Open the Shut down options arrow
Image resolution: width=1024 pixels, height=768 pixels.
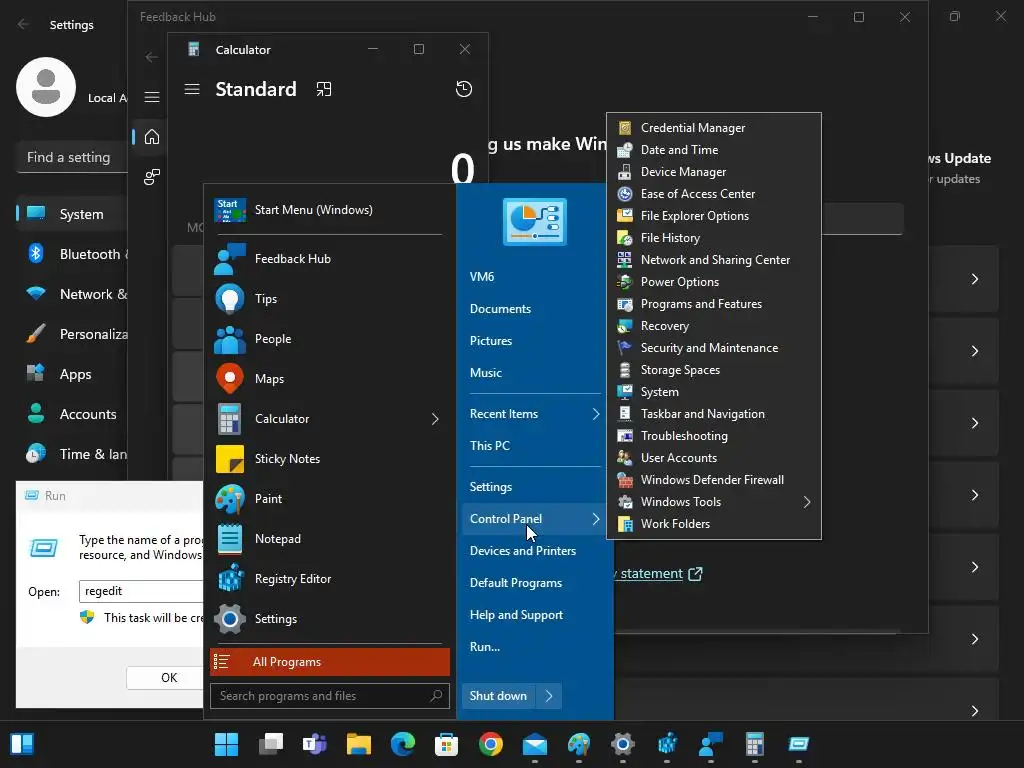(549, 696)
